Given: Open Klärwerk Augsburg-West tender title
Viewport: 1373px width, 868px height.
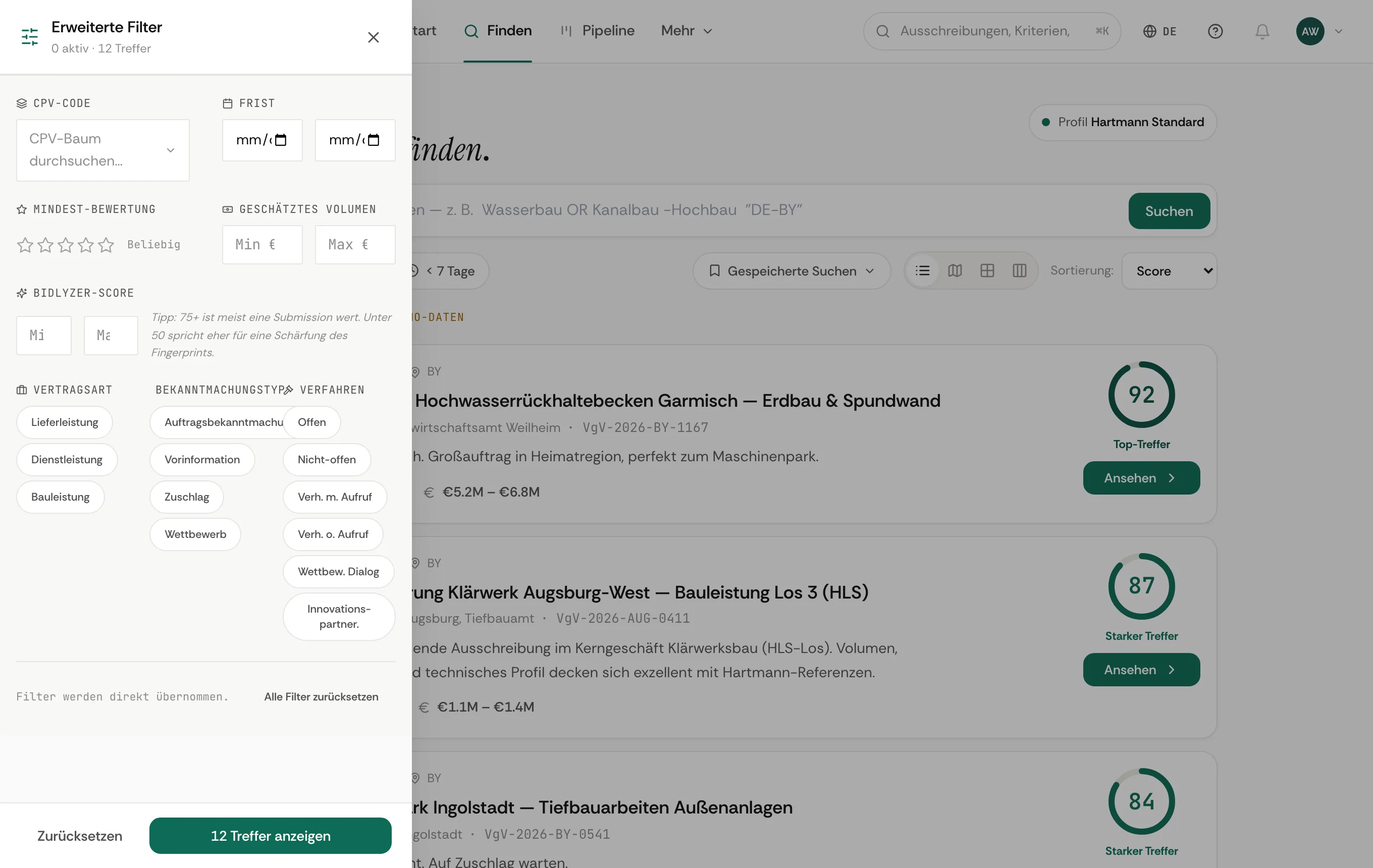Looking at the screenshot, I should (x=641, y=593).
